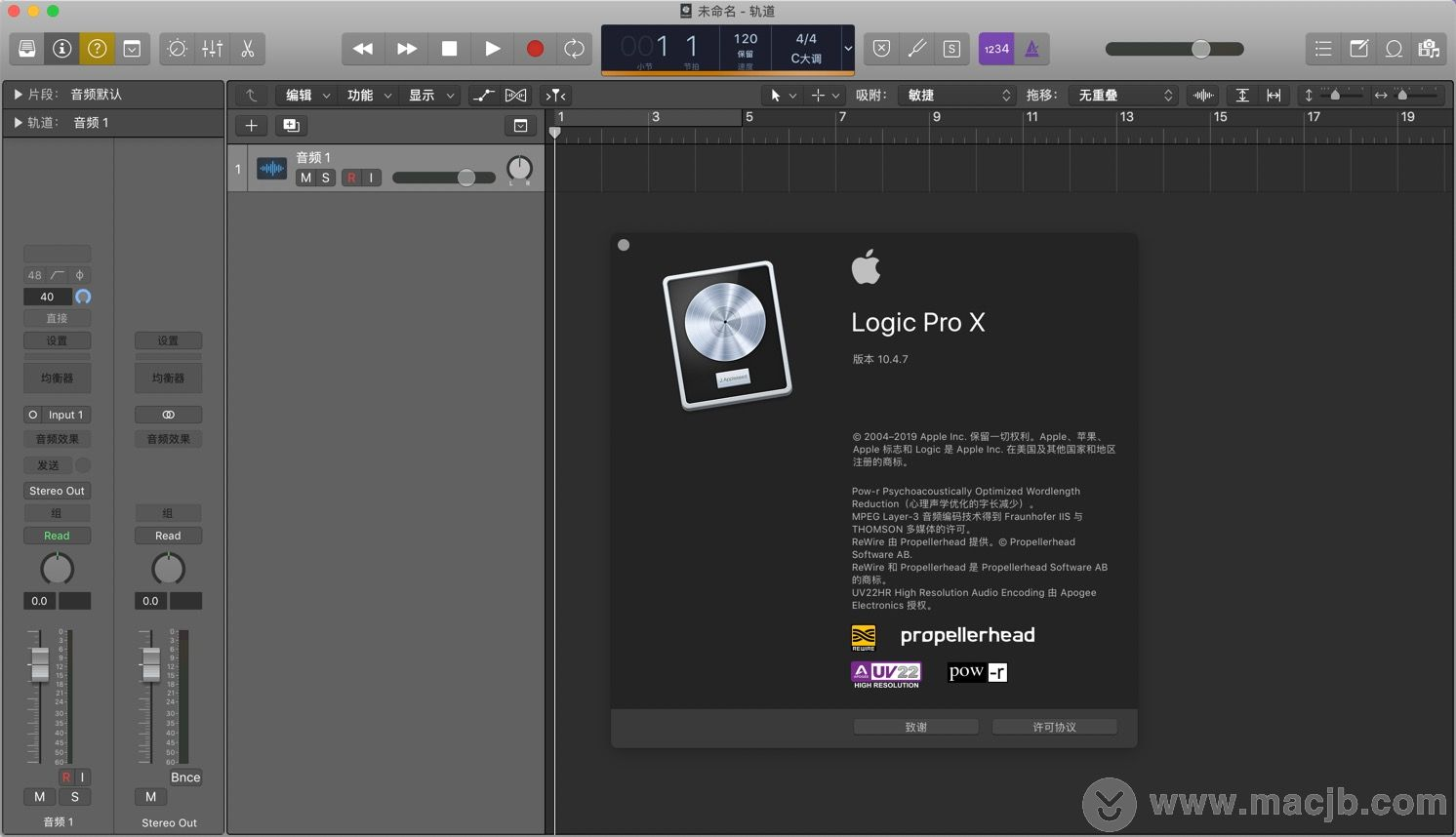Open the Stereo Out output slot
Viewport: 1456px width, 837px height.
click(x=58, y=491)
